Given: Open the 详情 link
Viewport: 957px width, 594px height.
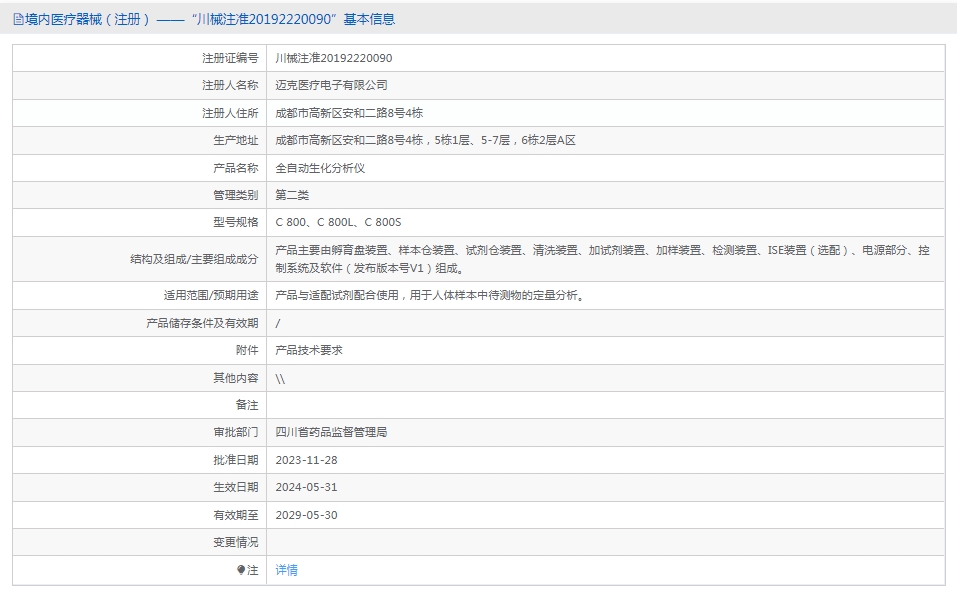Looking at the screenshot, I should pyautogui.click(x=286, y=570).
